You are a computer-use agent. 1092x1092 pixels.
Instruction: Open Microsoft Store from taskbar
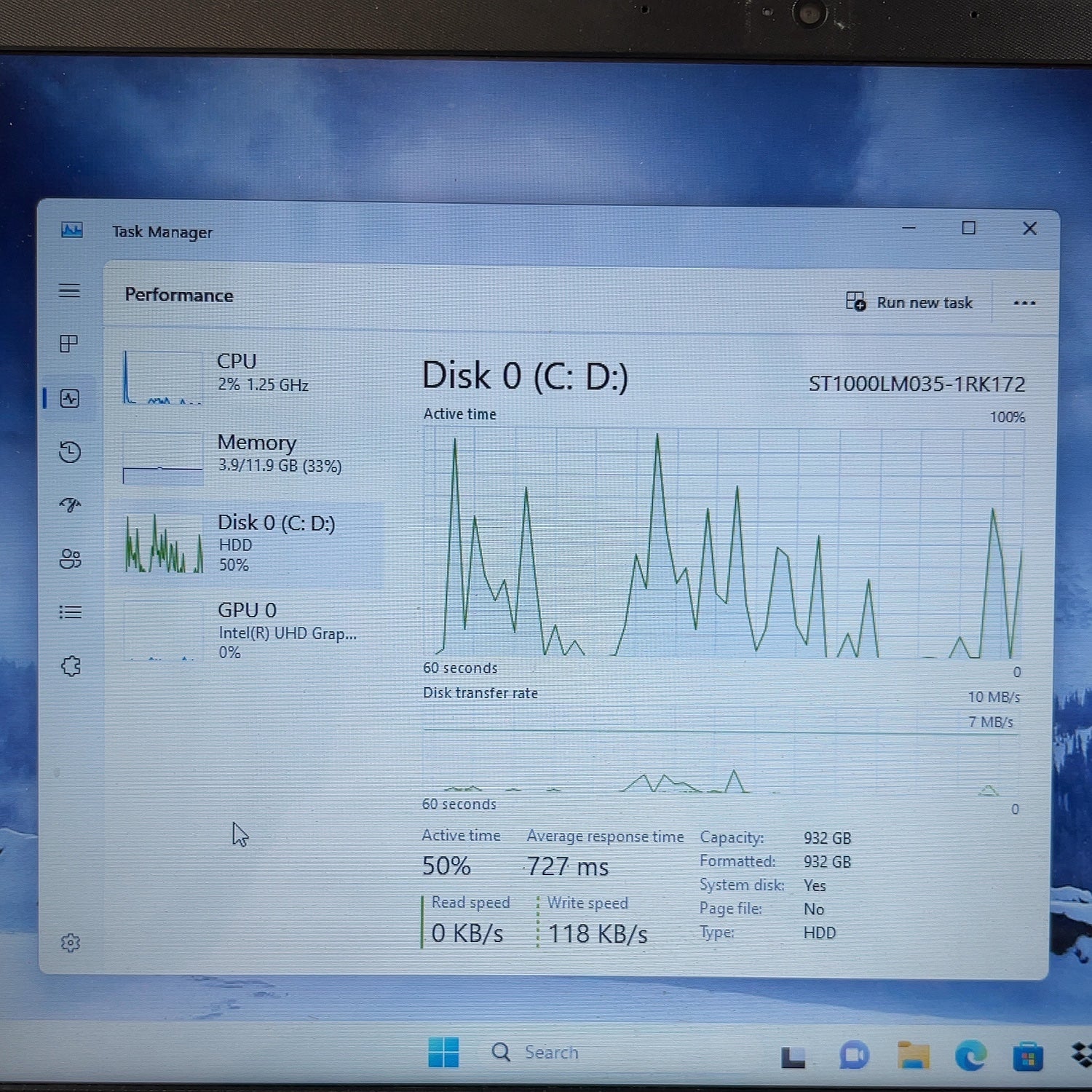point(1027,1056)
